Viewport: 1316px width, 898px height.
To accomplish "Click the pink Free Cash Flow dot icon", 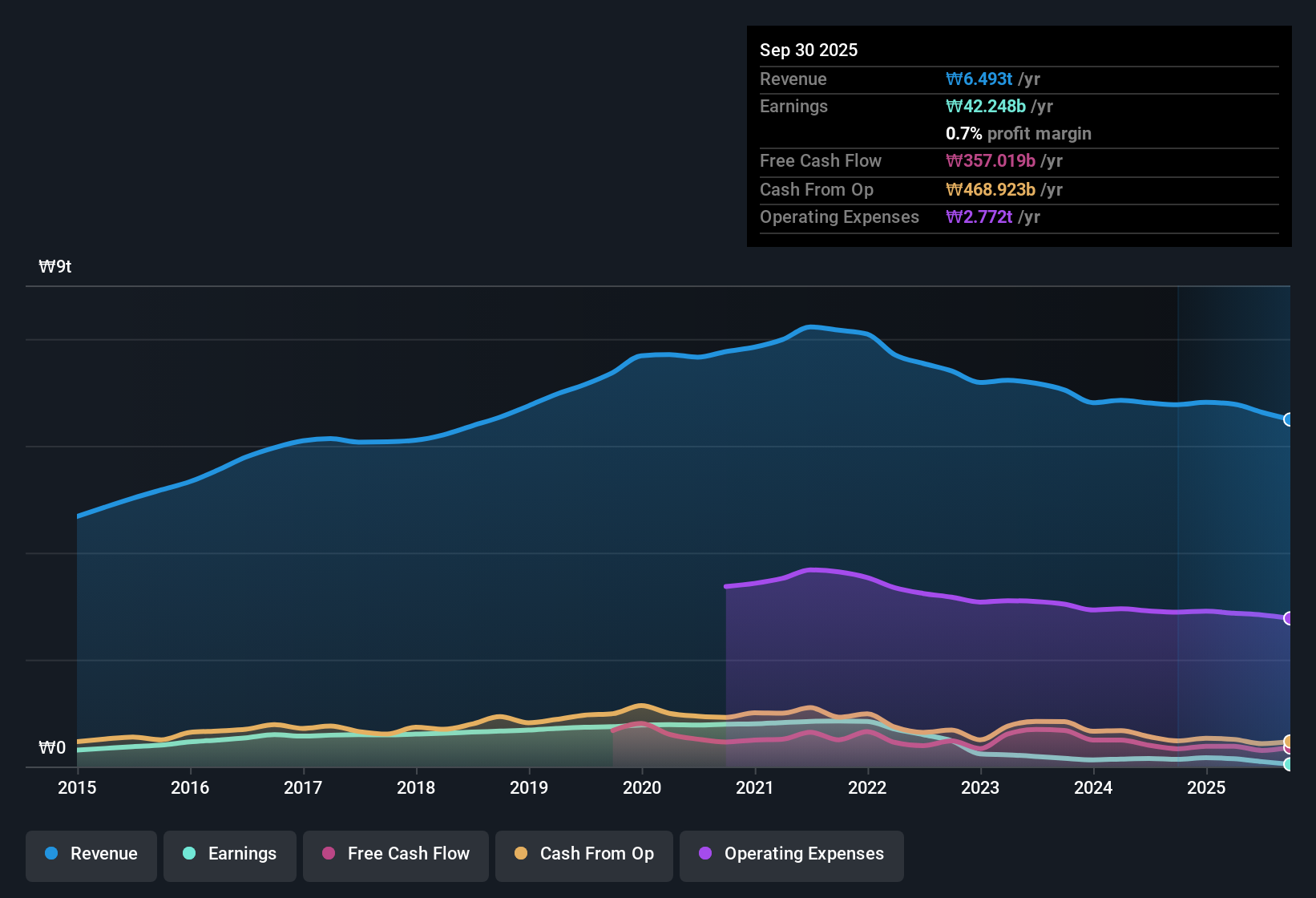I will (x=328, y=854).
